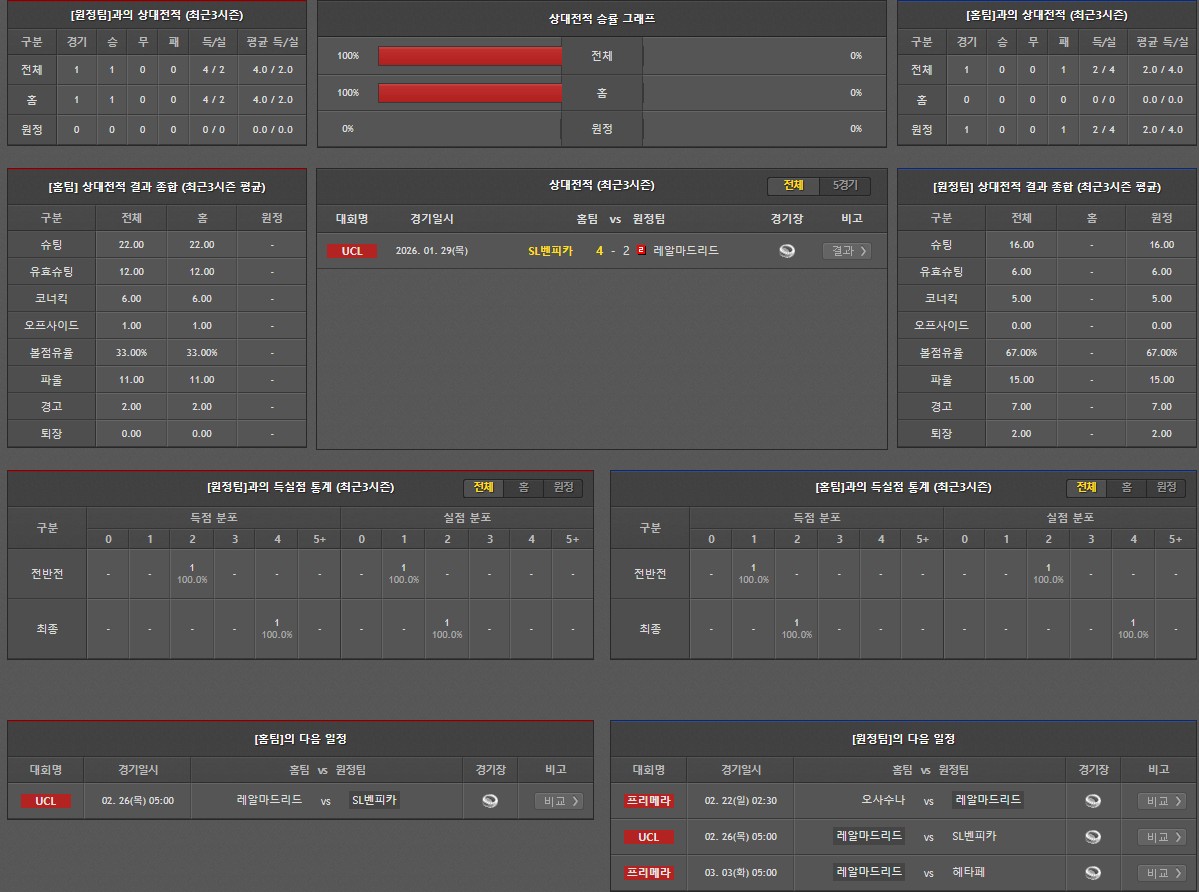Click the red 전체 win-rate bar

(x=470, y=56)
